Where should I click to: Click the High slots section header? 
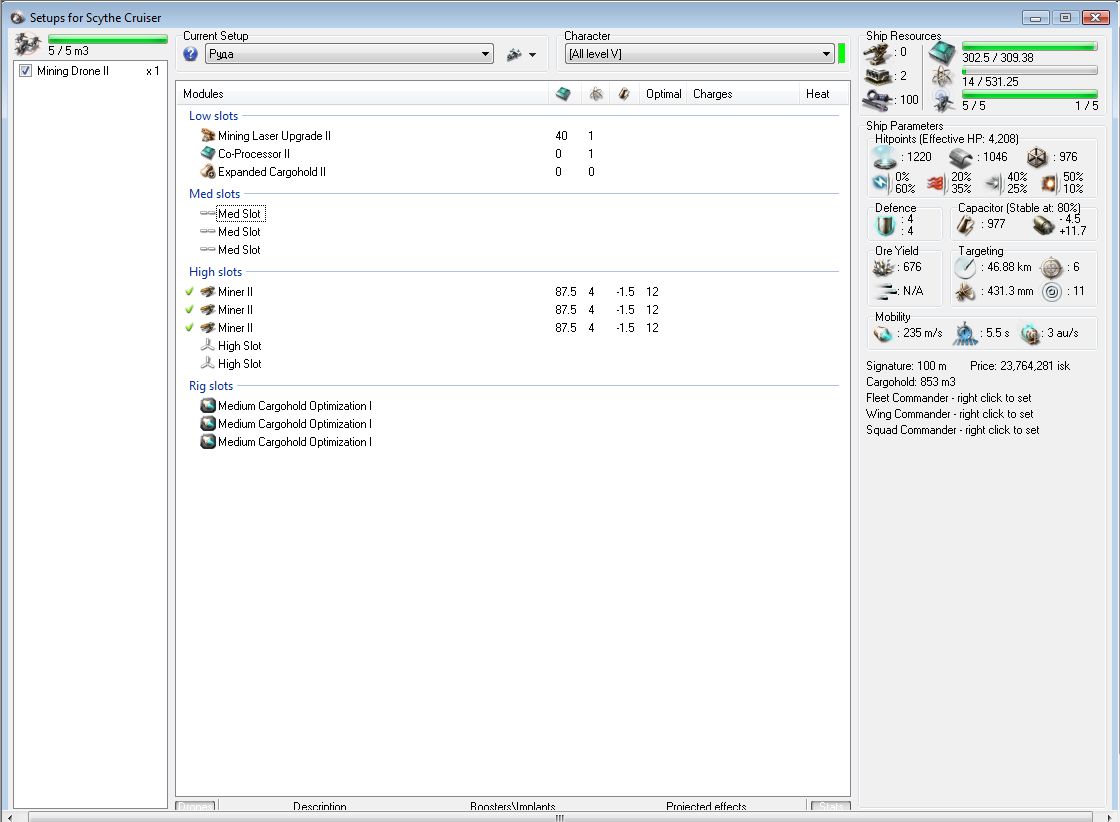coord(215,271)
